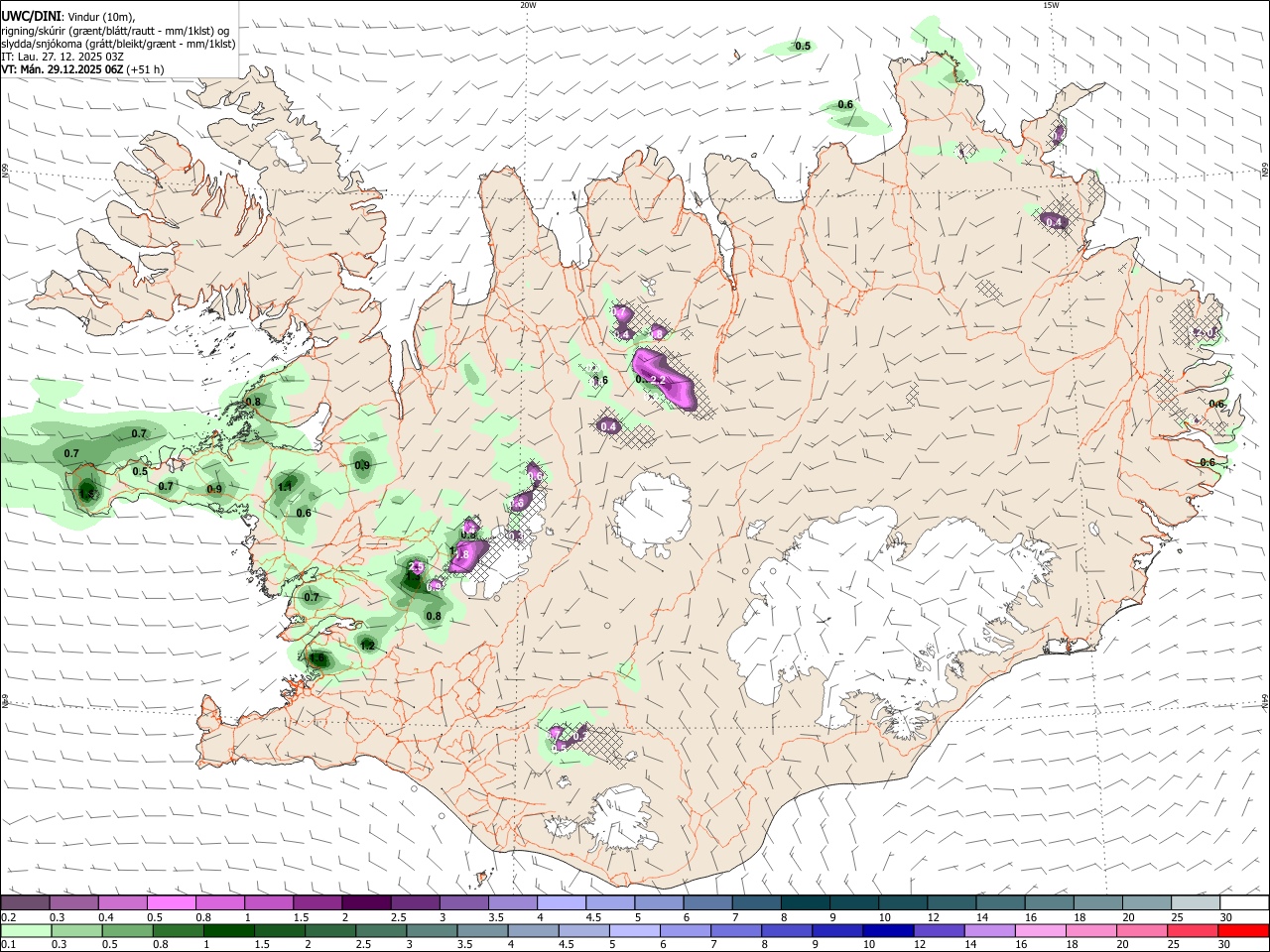Image resolution: width=1270 pixels, height=952 pixels.
Task: Click the 1.1 precipitation value on the map
Action: pyautogui.click(x=285, y=487)
